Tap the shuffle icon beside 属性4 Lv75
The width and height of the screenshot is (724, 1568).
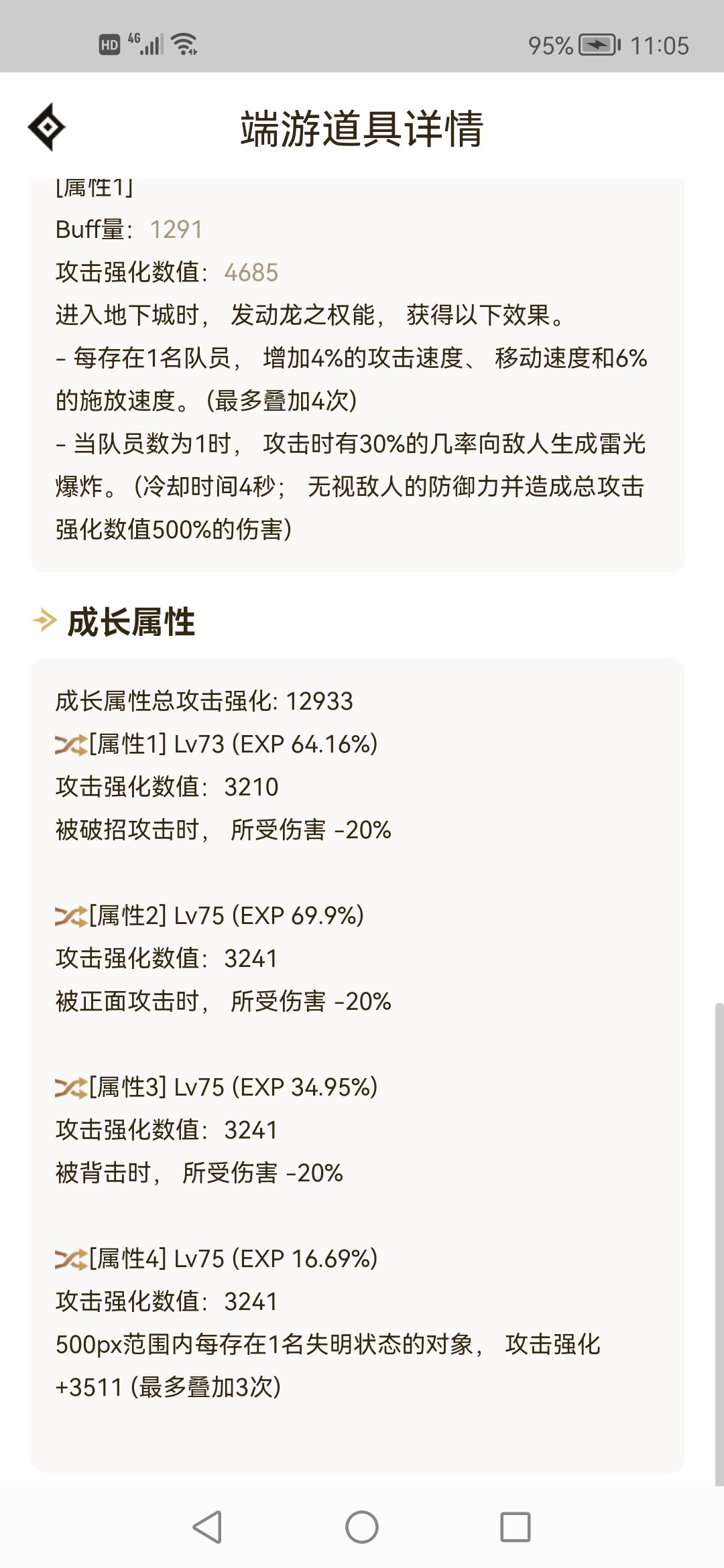coord(71,1259)
